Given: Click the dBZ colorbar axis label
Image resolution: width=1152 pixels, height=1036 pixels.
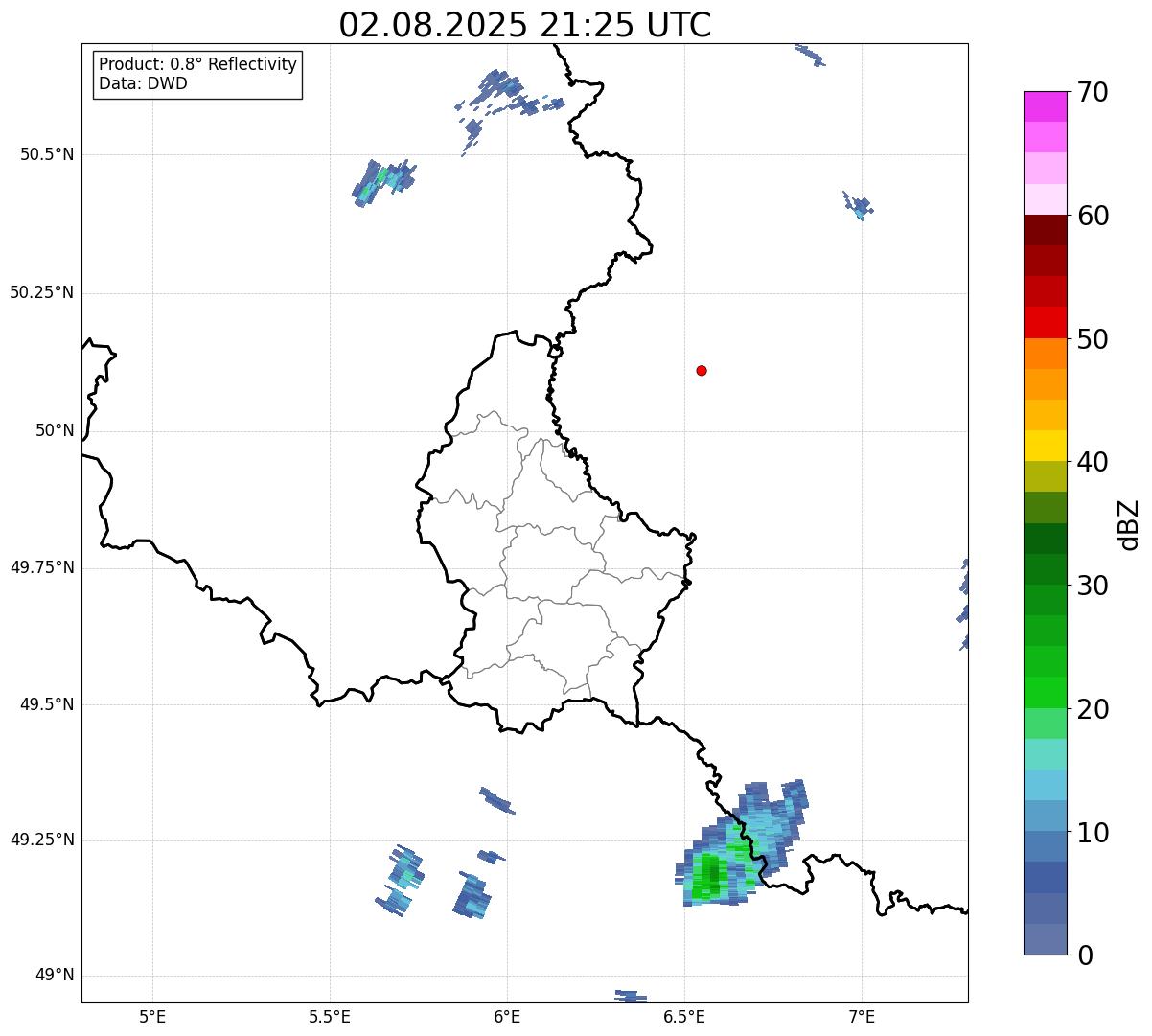Looking at the screenshot, I should [x=1129, y=523].
